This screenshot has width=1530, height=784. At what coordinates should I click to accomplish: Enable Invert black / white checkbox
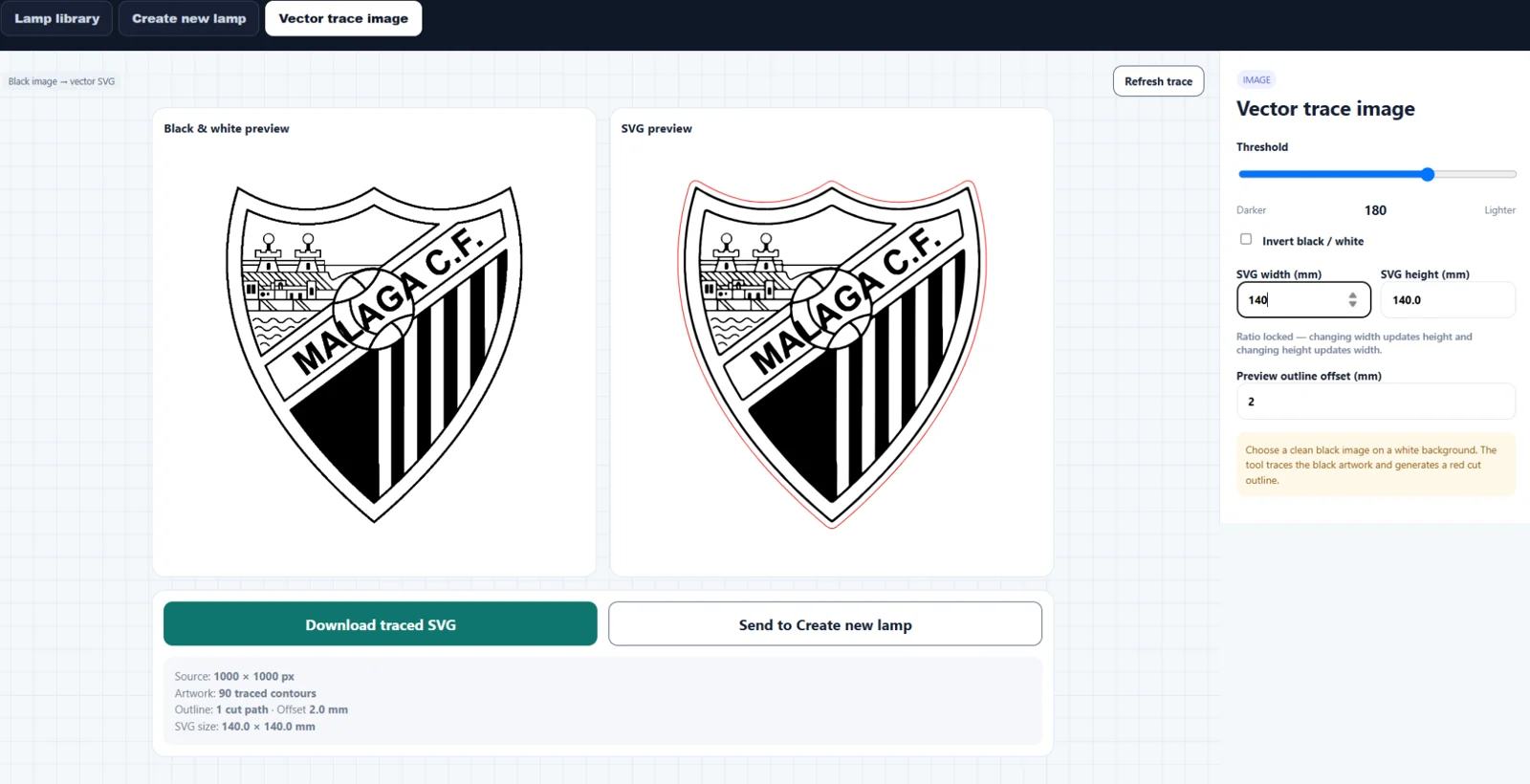(x=1246, y=239)
